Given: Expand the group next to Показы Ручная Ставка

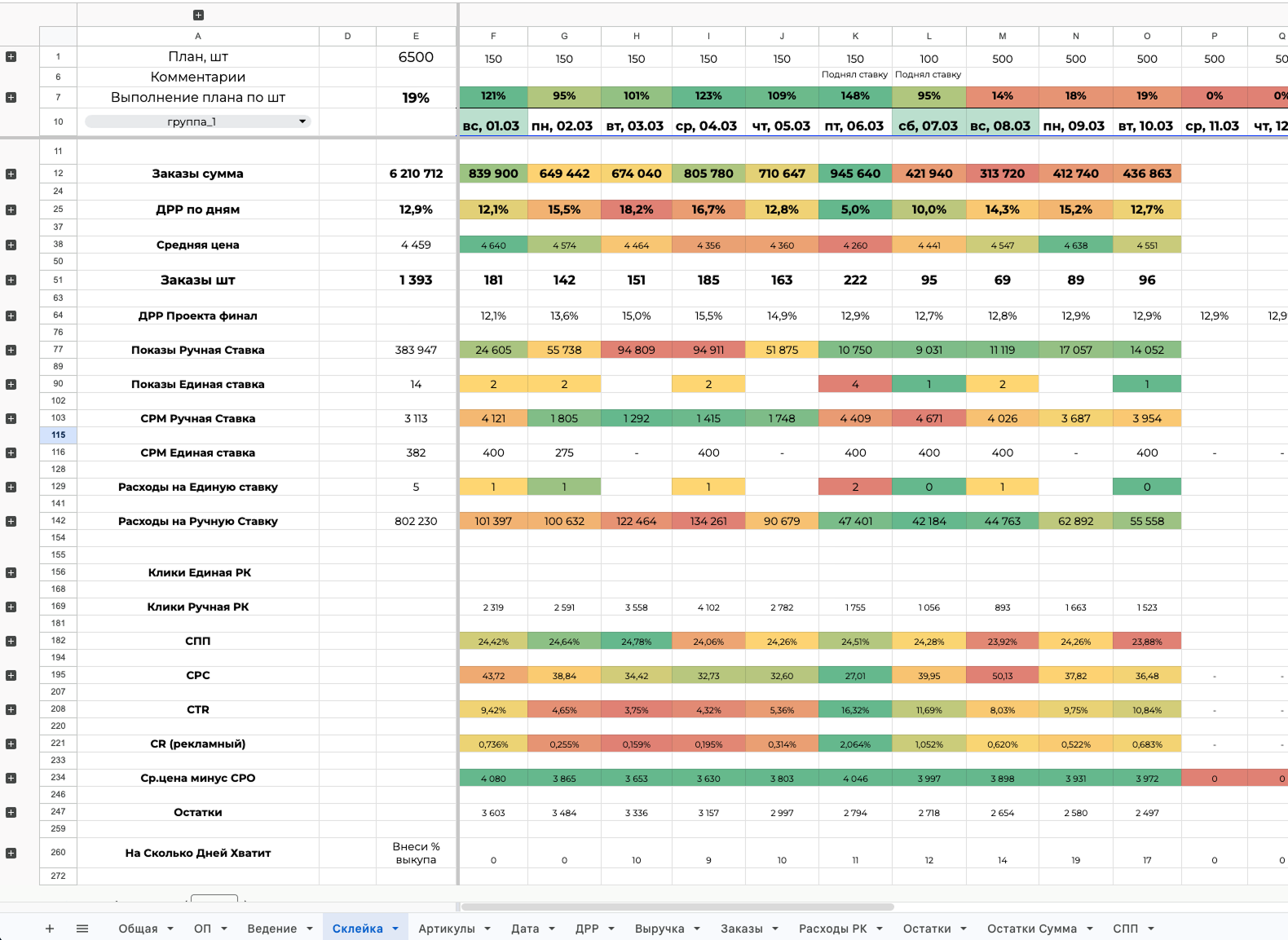Looking at the screenshot, I should (11, 350).
